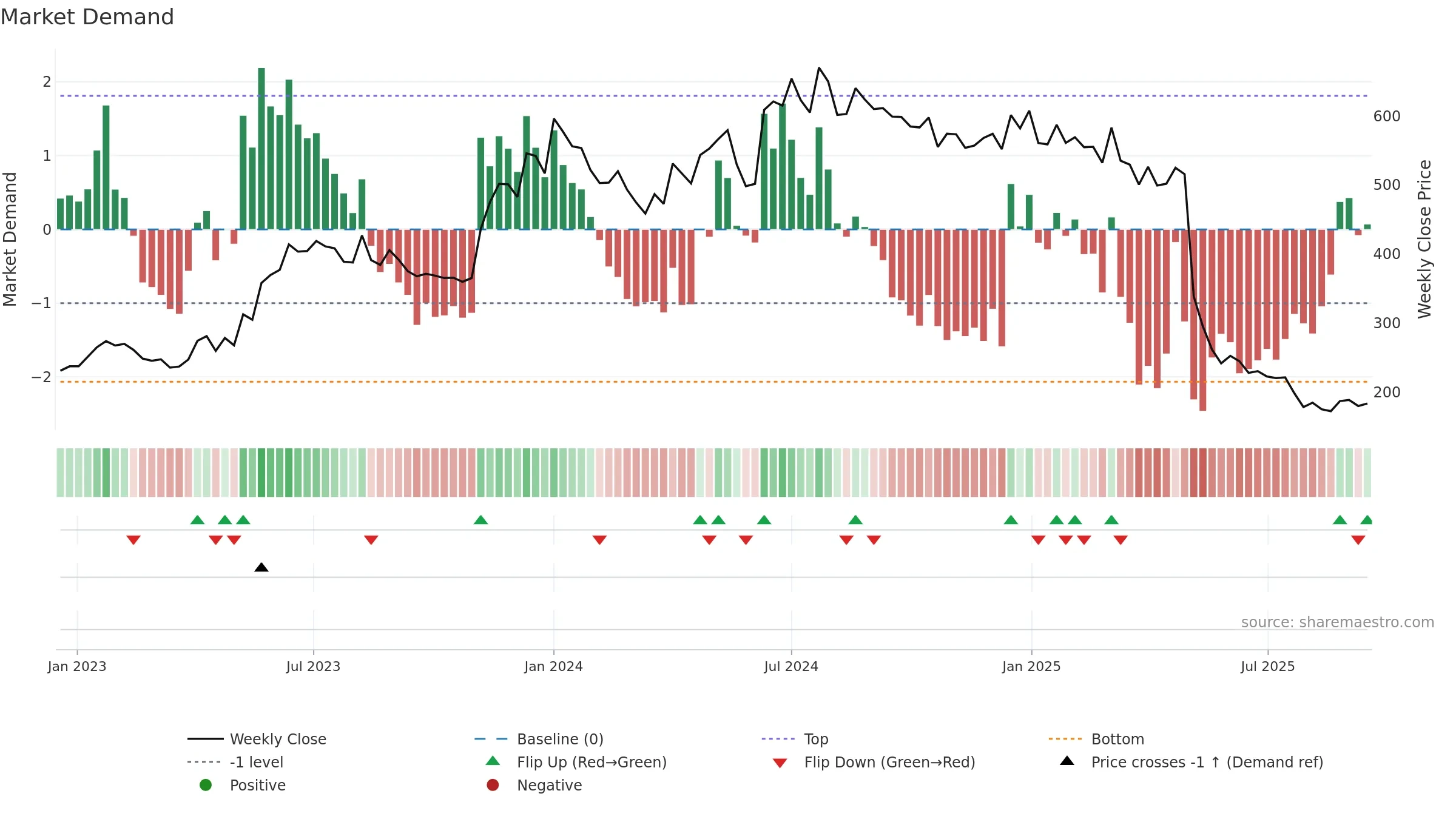The width and height of the screenshot is (1456, 819).
Task: Click the 500 price tick label
Action: click(1387, 184)
